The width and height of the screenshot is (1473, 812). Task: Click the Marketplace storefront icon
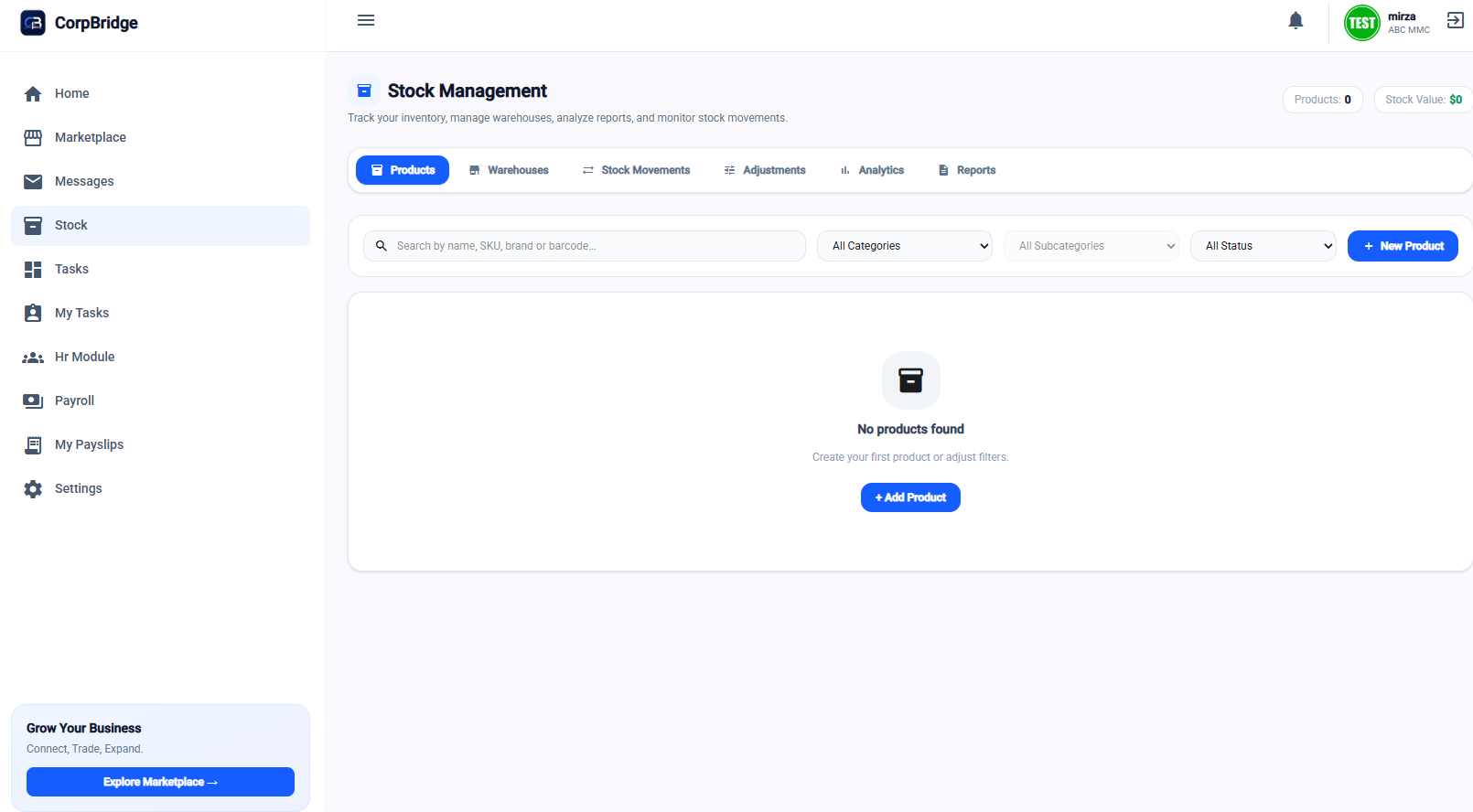[33, 137]
